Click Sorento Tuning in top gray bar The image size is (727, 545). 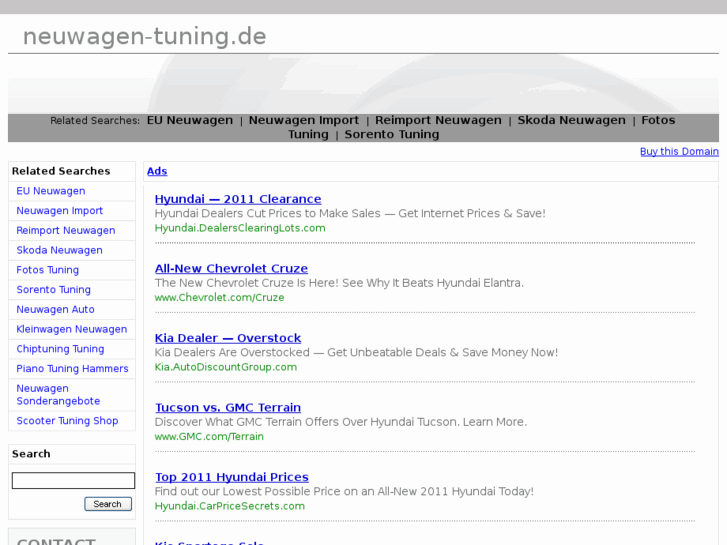tap(392, 135)
